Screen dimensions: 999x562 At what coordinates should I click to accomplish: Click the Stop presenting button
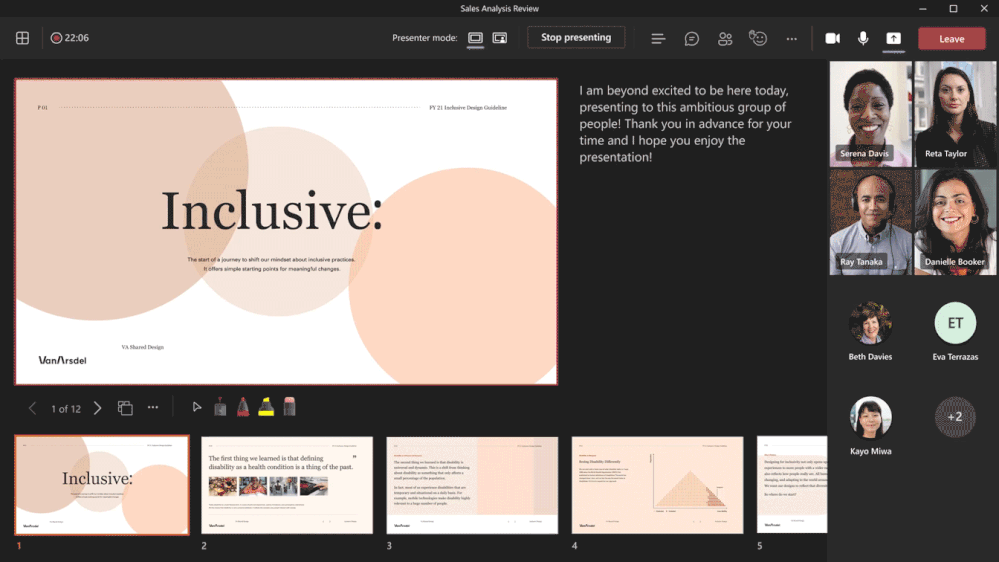(576, 38)
